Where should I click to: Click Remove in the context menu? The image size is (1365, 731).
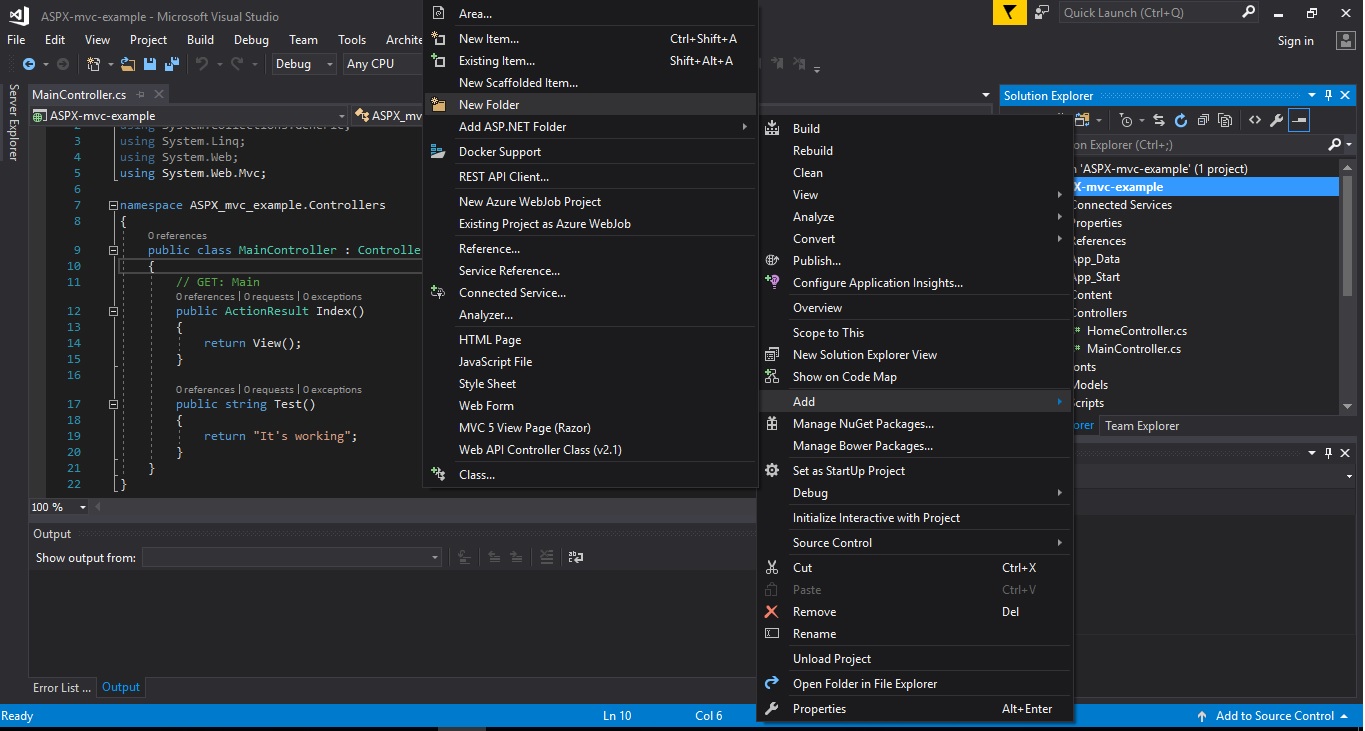pyautogui.click(x=915, y=612)
